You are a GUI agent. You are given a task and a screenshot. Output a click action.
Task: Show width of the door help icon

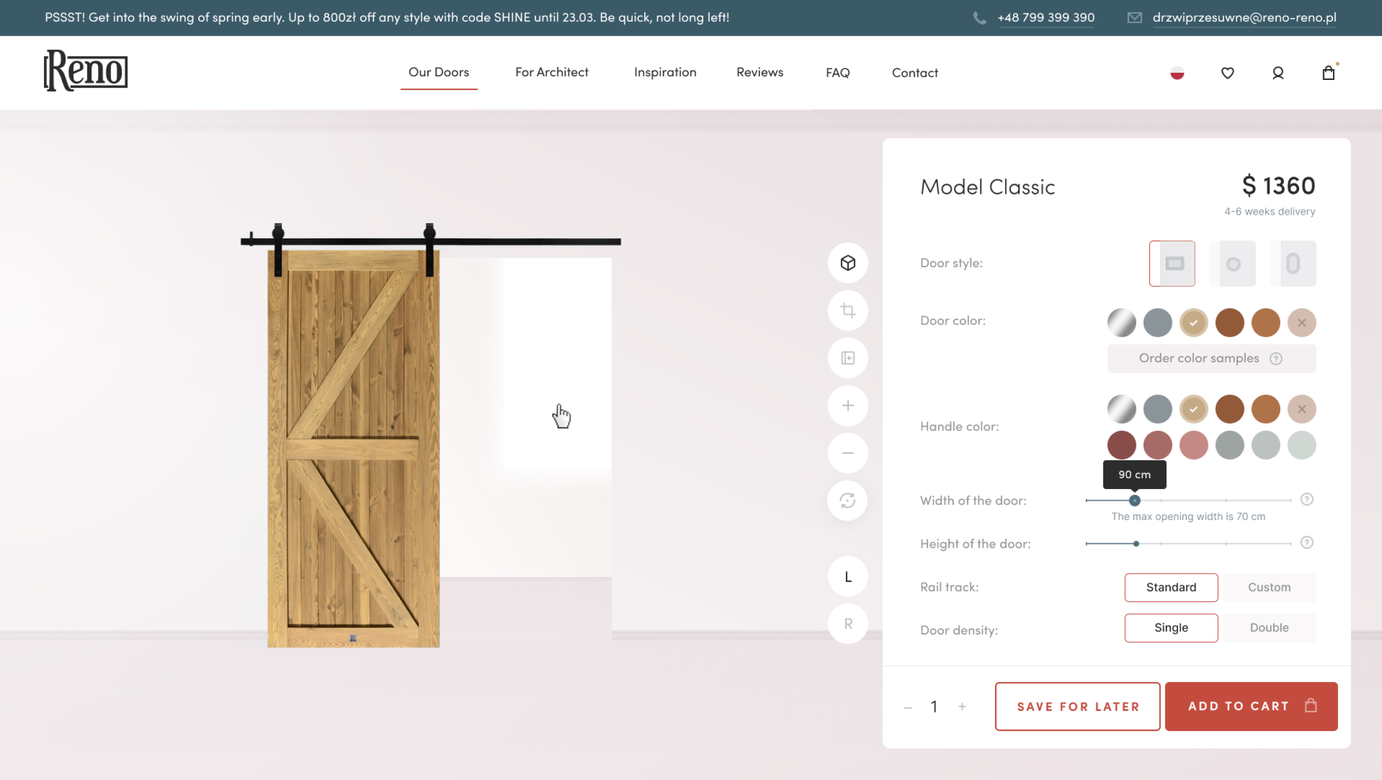click(1307, 499)
